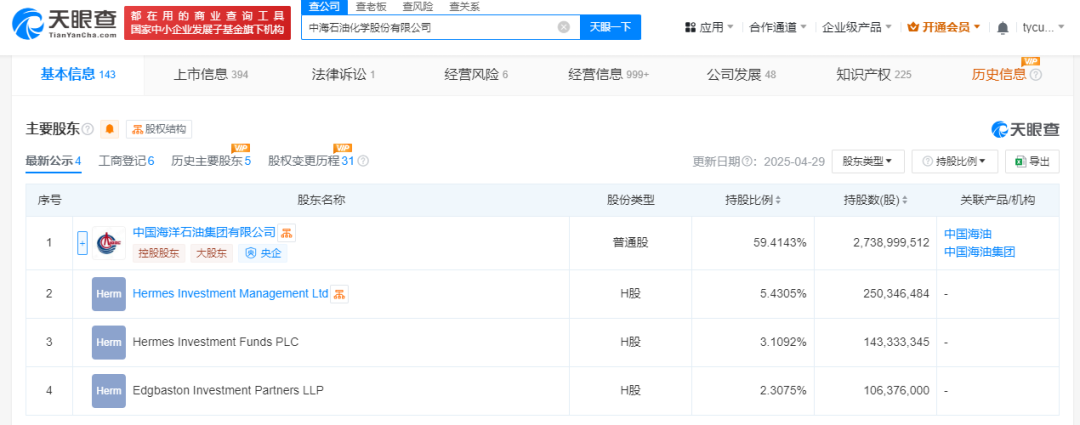This screenshot has height=425, width=1080.
Task: Select the 查关系 search tab
Action: click(464, 7)
